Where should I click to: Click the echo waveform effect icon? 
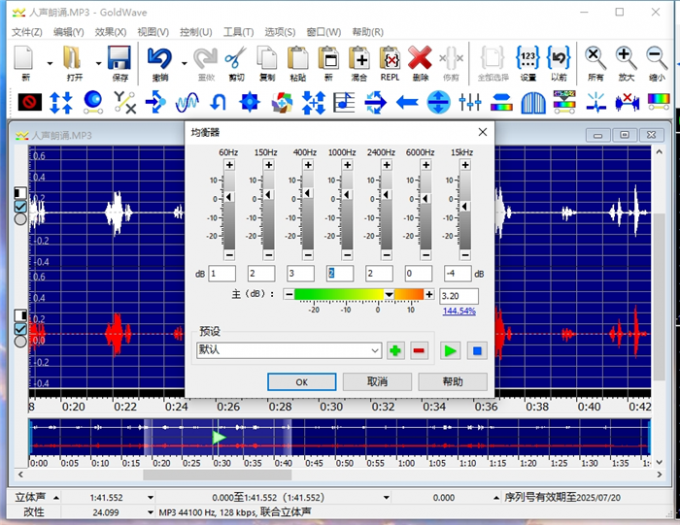pyautogui.click(x=187, y=103)
